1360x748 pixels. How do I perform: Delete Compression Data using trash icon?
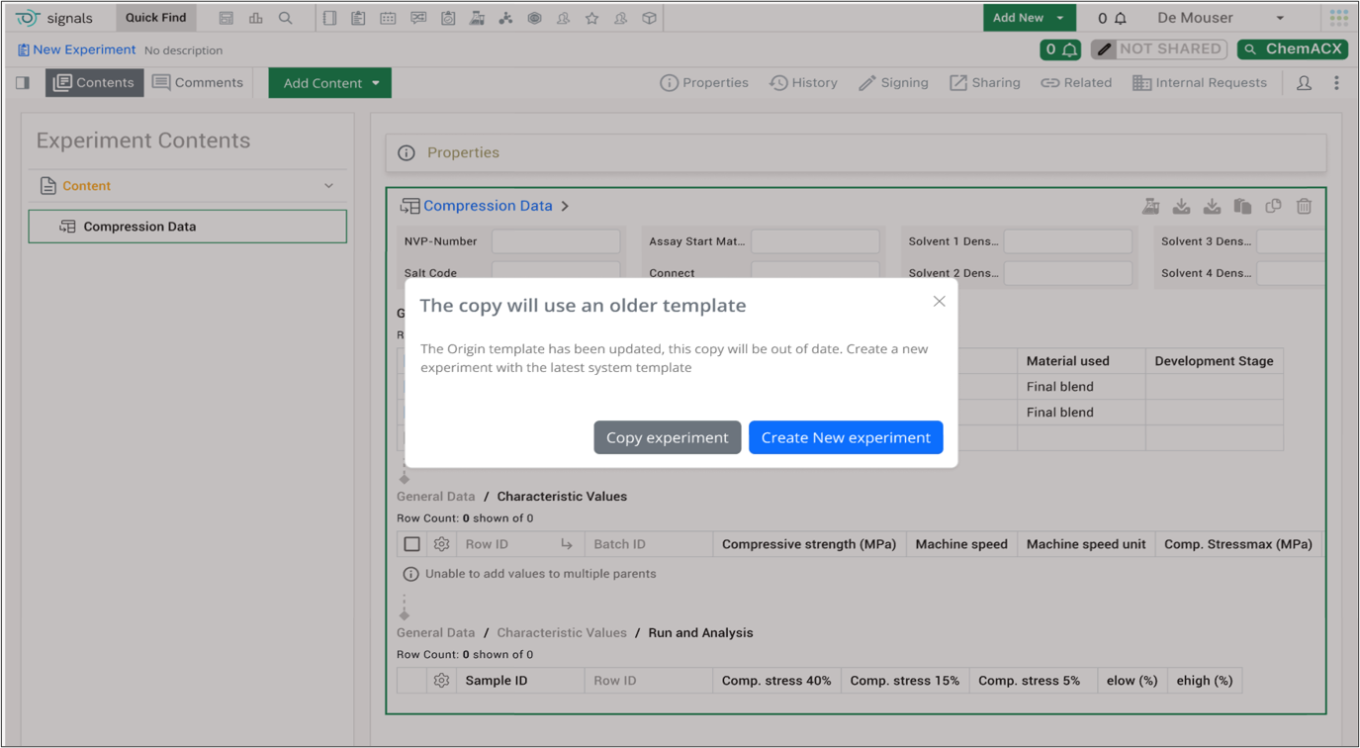(1304, 206)
